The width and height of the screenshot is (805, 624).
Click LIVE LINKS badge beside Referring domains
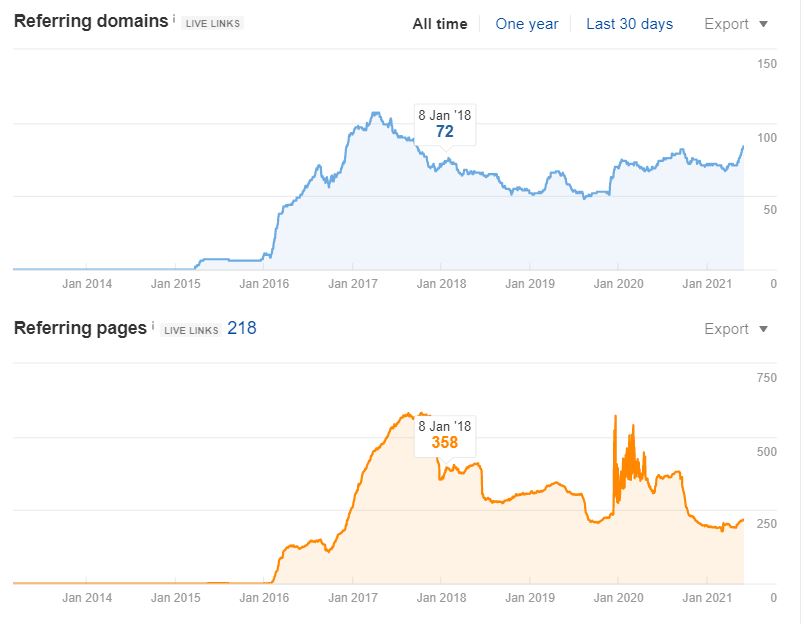pyautogui.click(x=213, y=24)
